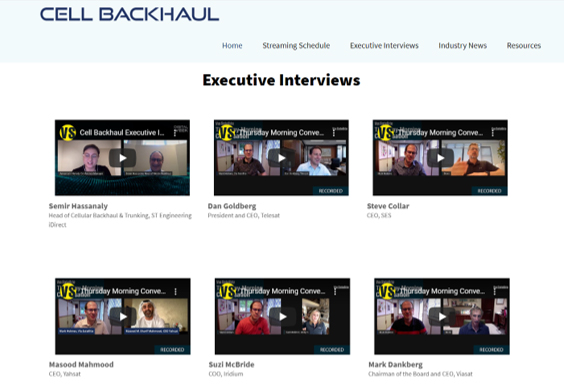This screenshot has height=390, width=564.
Task: Play the Steve Collar interview video
Action: (440, 158)
